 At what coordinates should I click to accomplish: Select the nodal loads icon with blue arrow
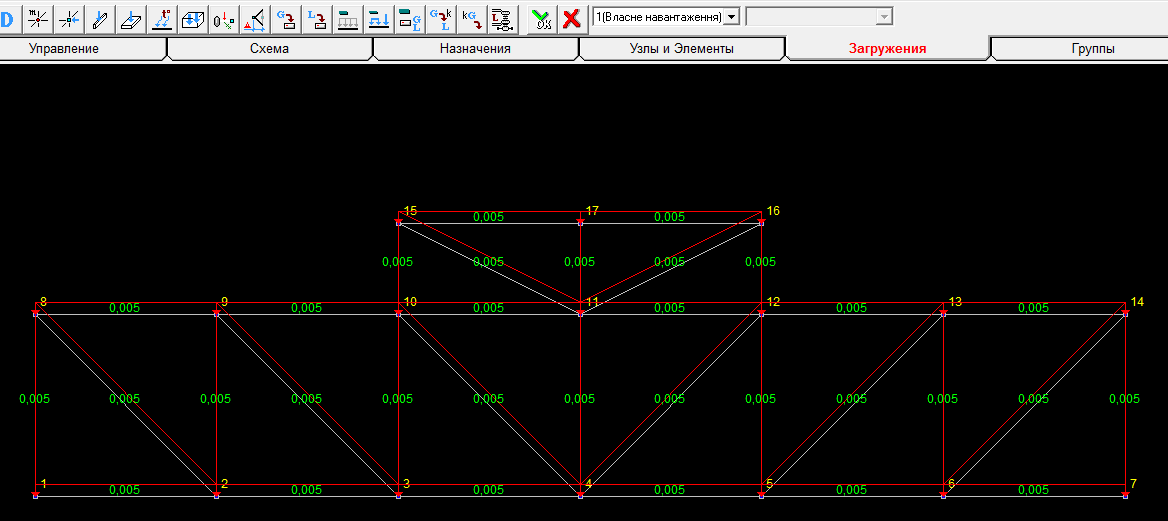pos(69,19)
